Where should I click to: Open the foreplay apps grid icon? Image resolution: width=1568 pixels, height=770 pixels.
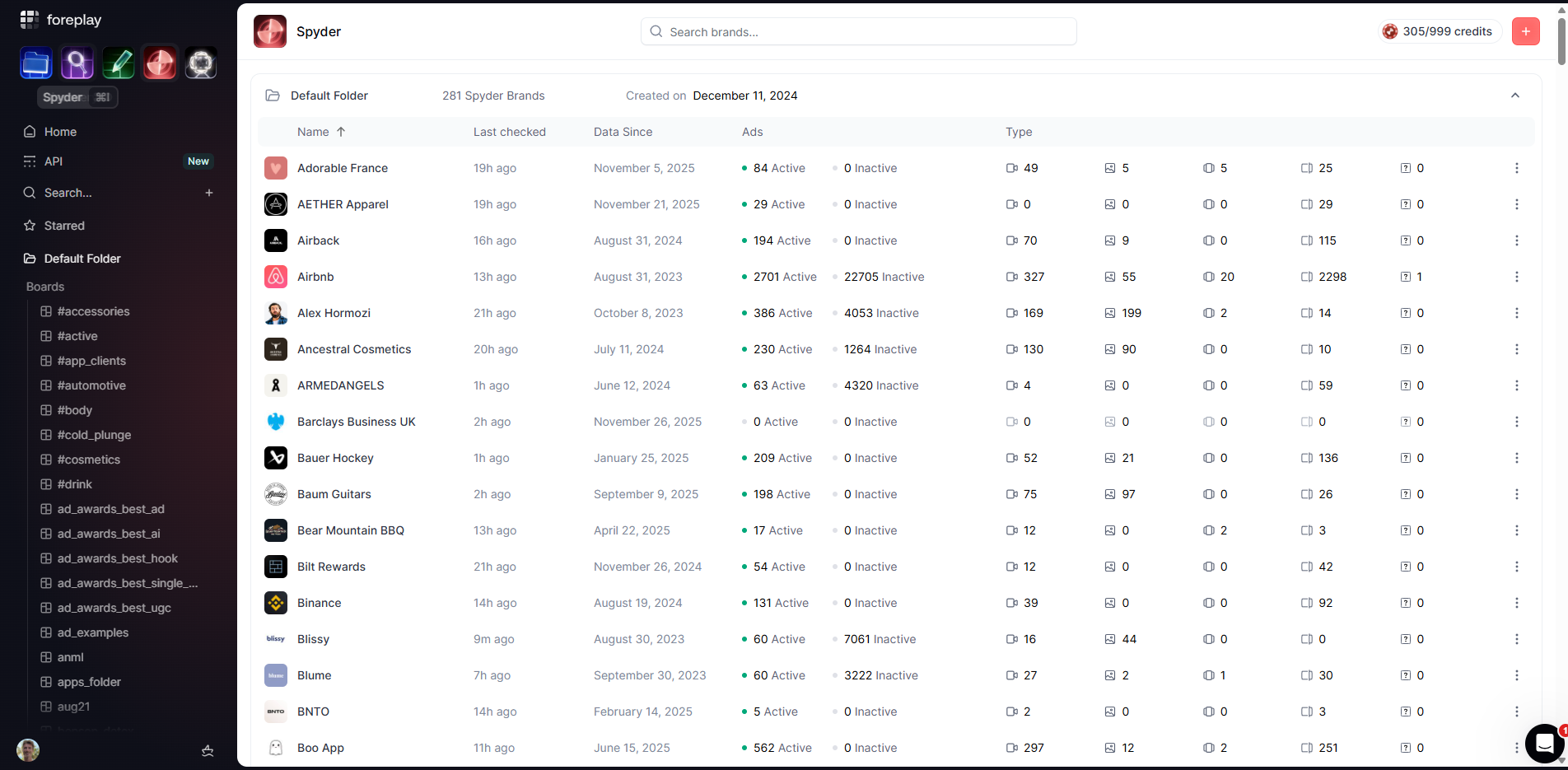pos(30,19)
